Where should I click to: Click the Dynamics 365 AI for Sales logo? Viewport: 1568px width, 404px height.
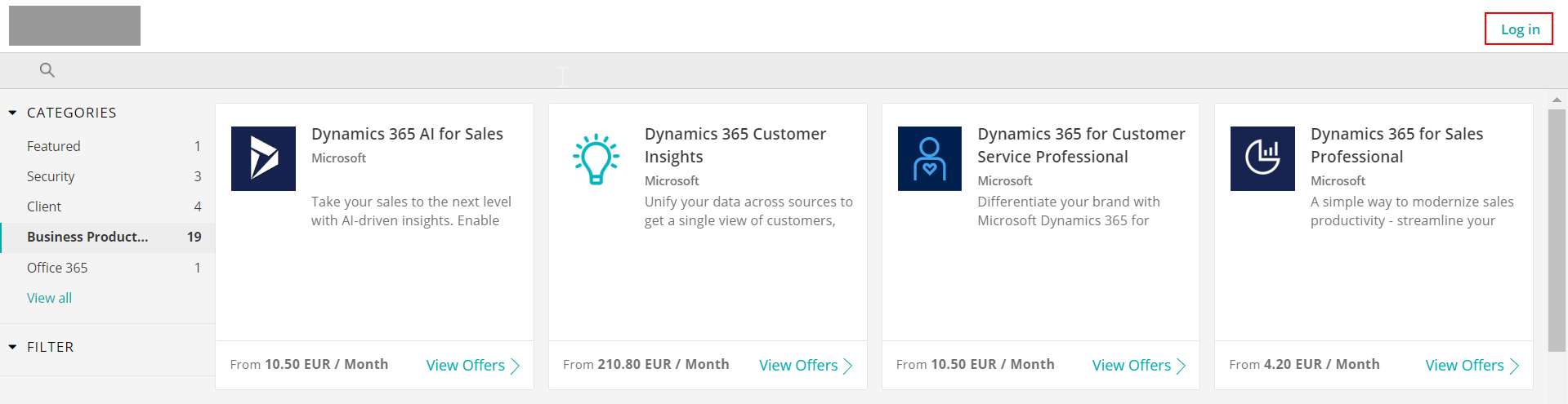[x=263, y=158]
